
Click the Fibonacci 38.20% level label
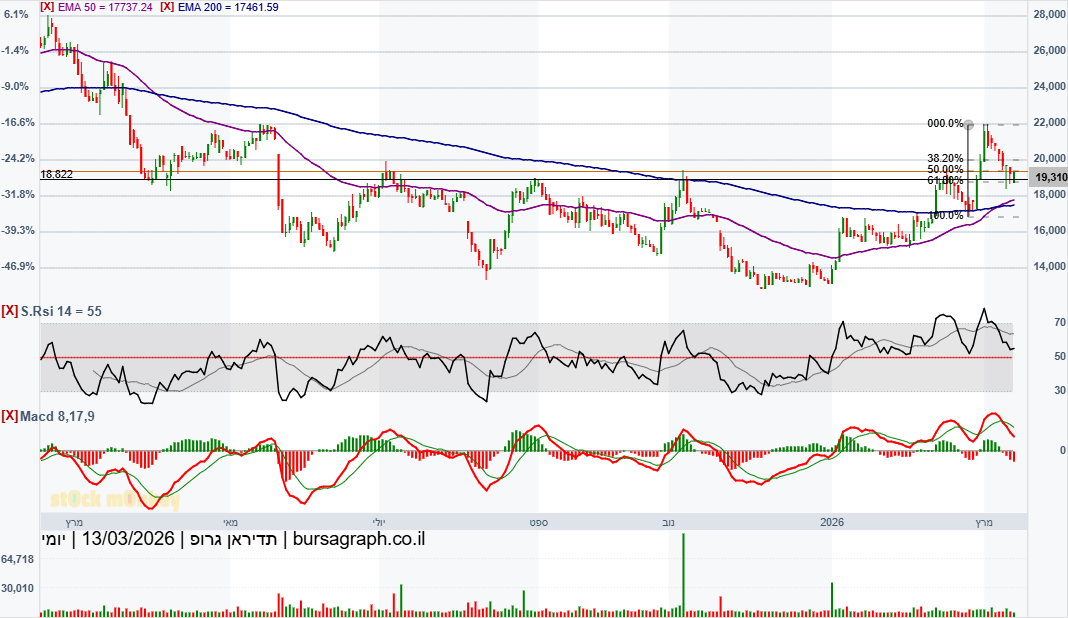tap(945, 159)
